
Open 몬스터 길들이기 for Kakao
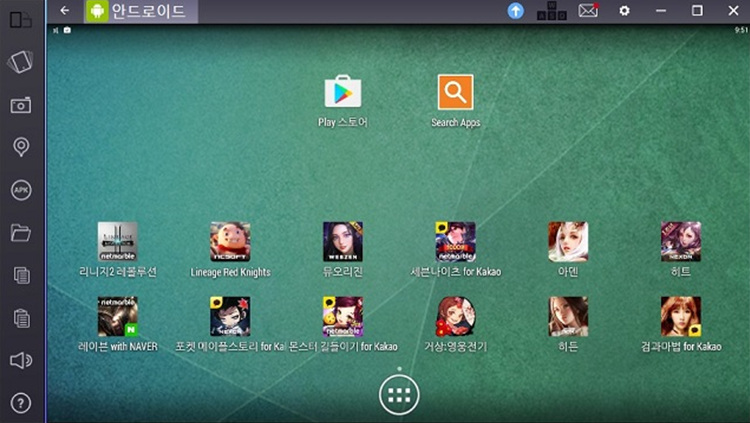[343, 316]
